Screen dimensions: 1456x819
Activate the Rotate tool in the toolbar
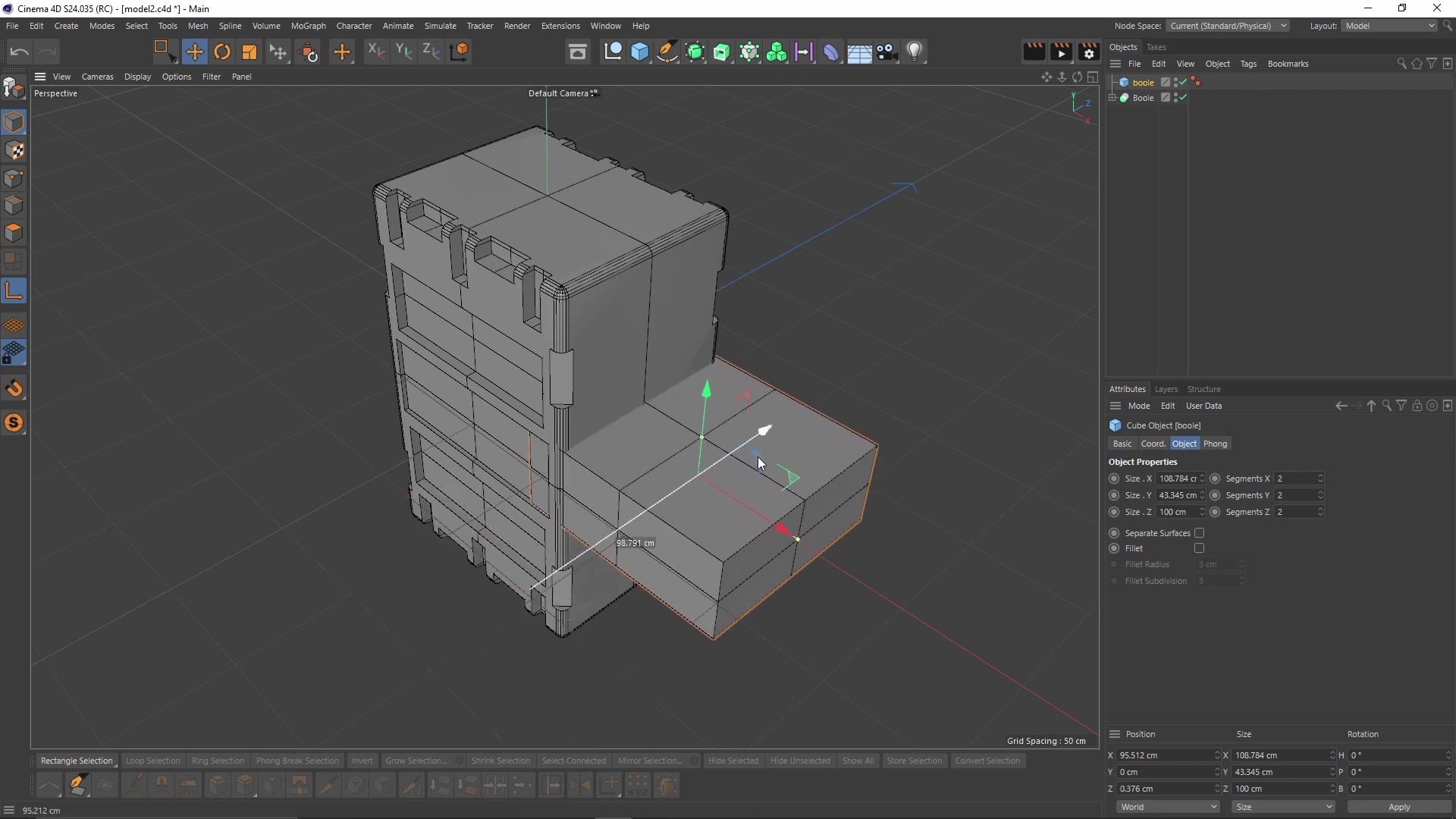tap(222, 52)
